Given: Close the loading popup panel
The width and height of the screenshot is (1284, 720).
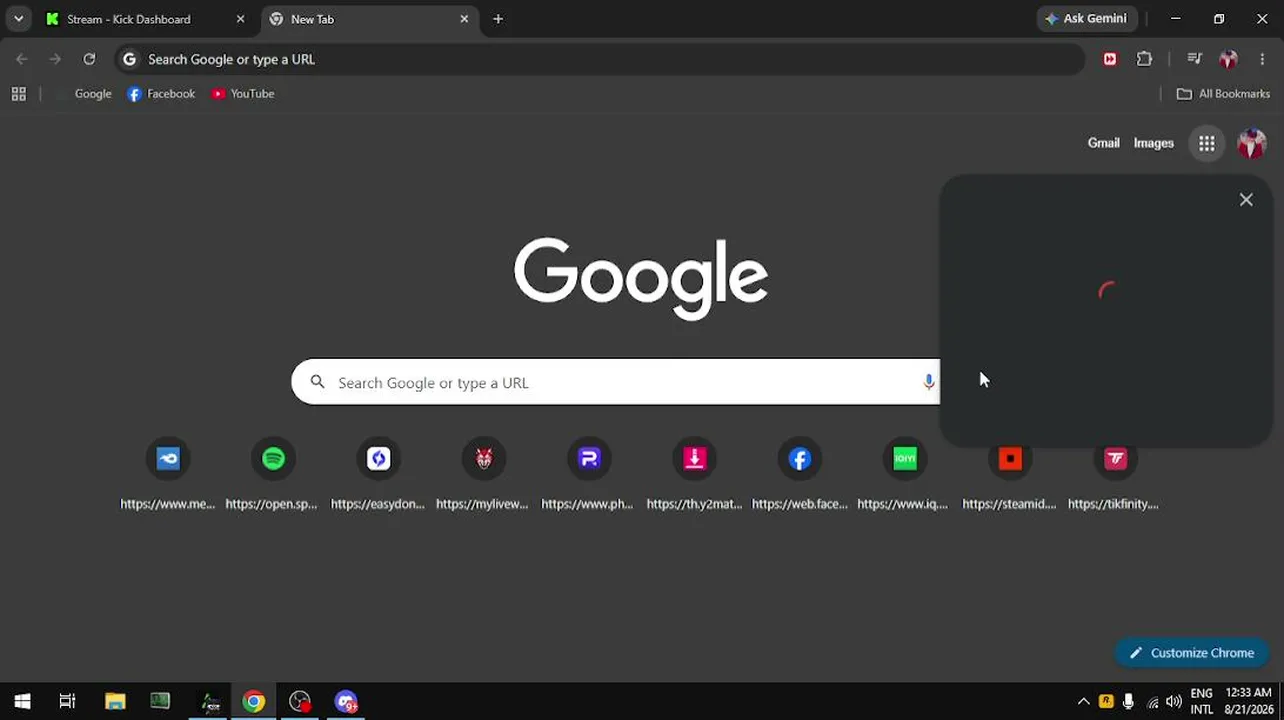Looking at the screenshot, I should (1246, 200).
